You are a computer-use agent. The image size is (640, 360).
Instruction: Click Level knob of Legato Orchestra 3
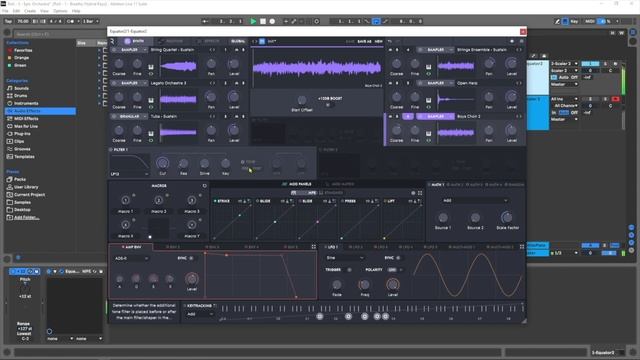(233, 97)
